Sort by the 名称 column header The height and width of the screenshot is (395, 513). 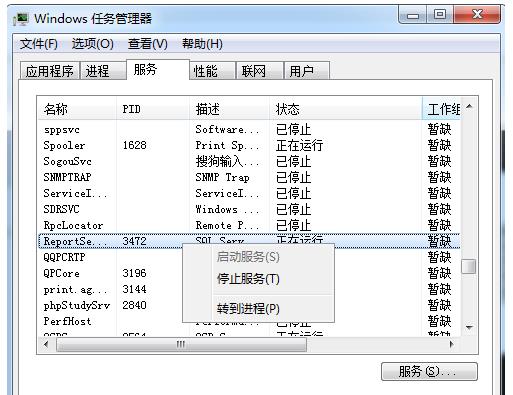(x=77, y=109)
